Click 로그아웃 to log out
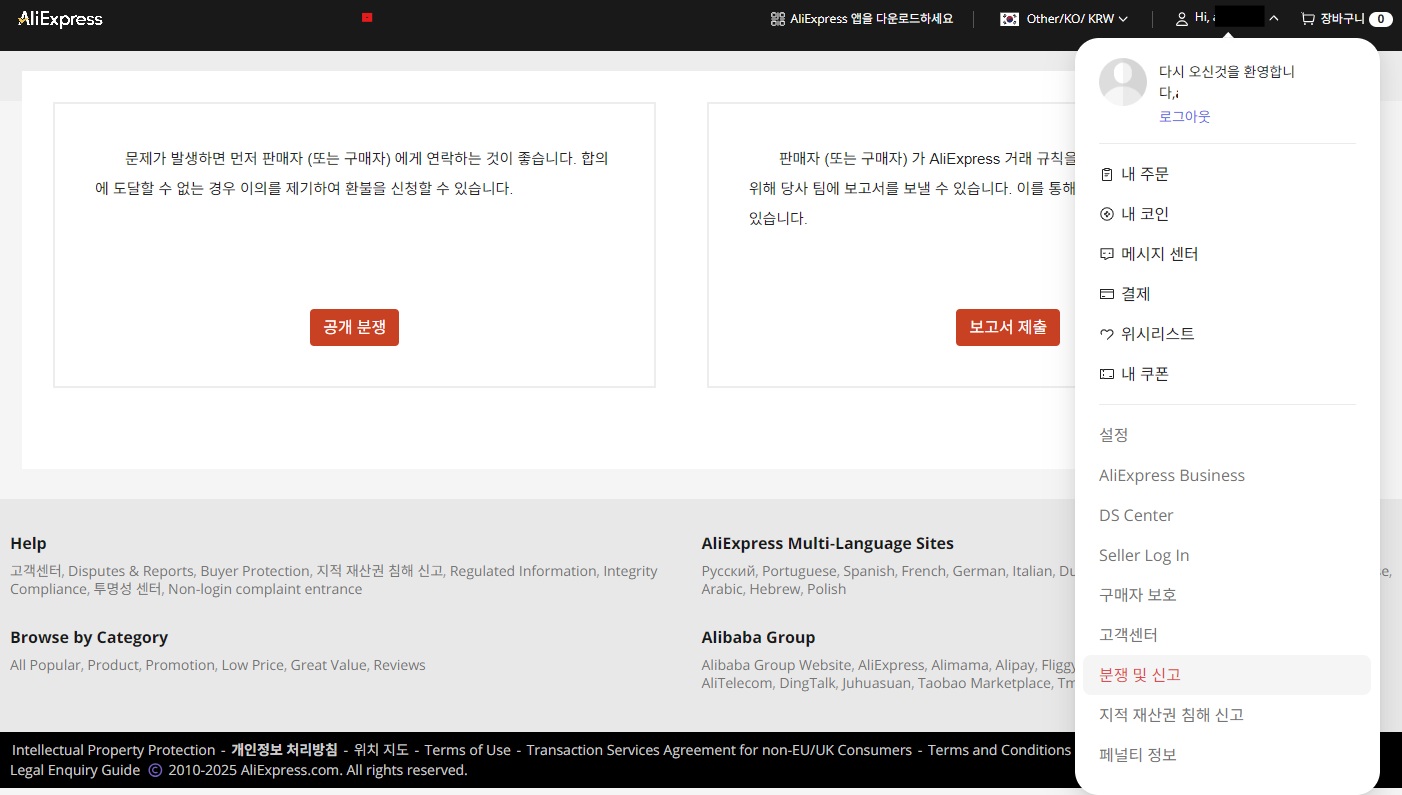The height and width of the screenshot is (795, 1402). tap(1184, 117)
